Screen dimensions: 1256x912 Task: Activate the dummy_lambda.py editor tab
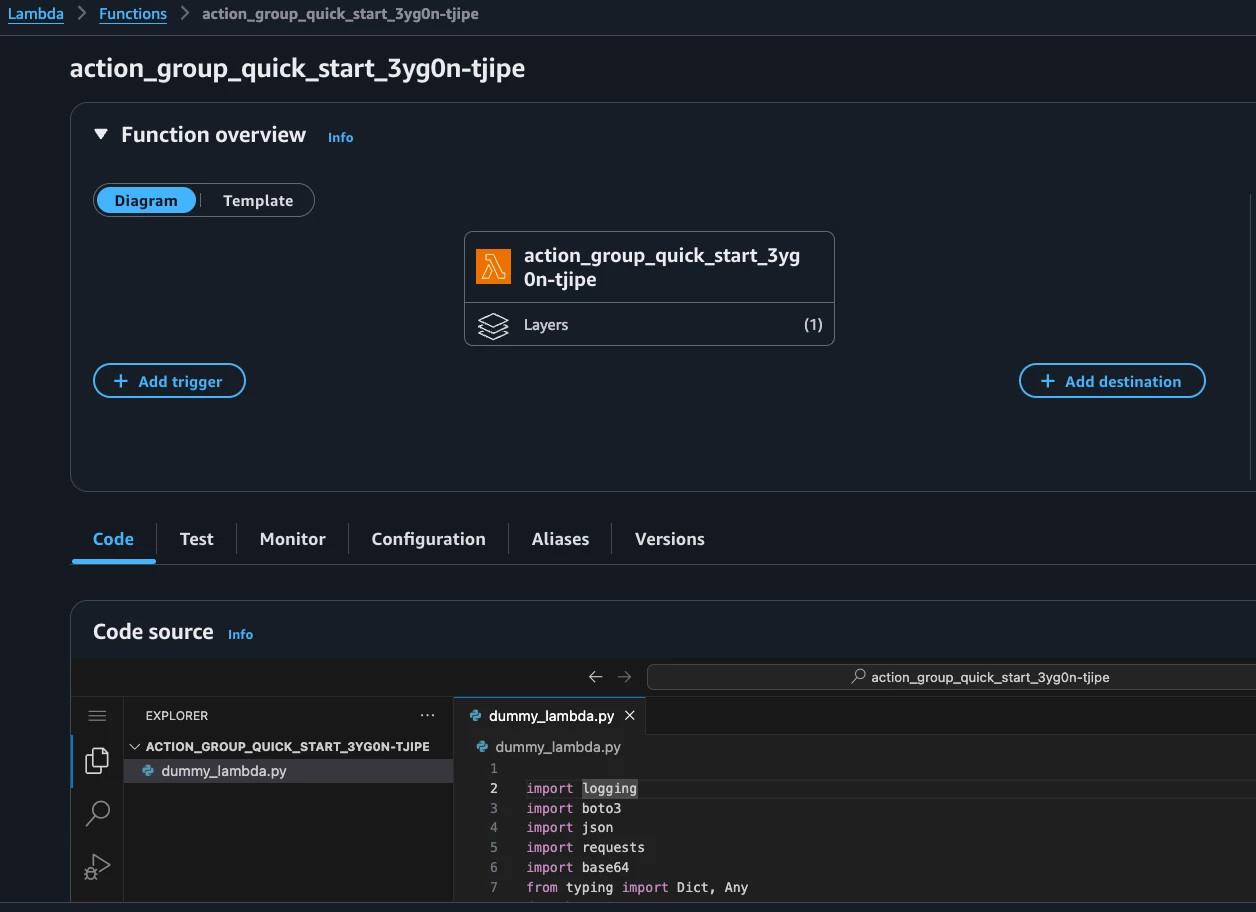(x=550, y=716)
